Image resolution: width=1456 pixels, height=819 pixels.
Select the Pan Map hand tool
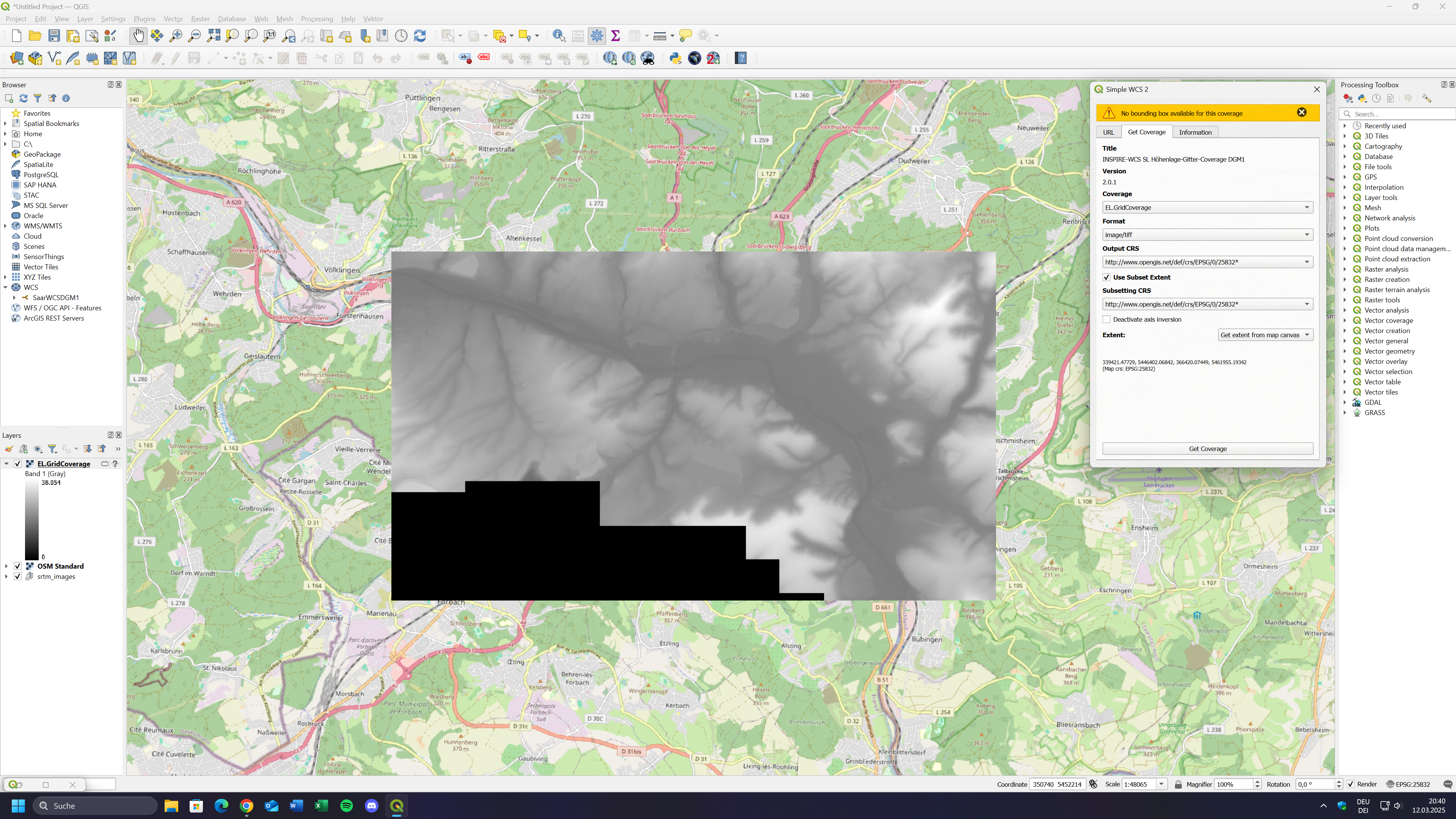point(138,36)
